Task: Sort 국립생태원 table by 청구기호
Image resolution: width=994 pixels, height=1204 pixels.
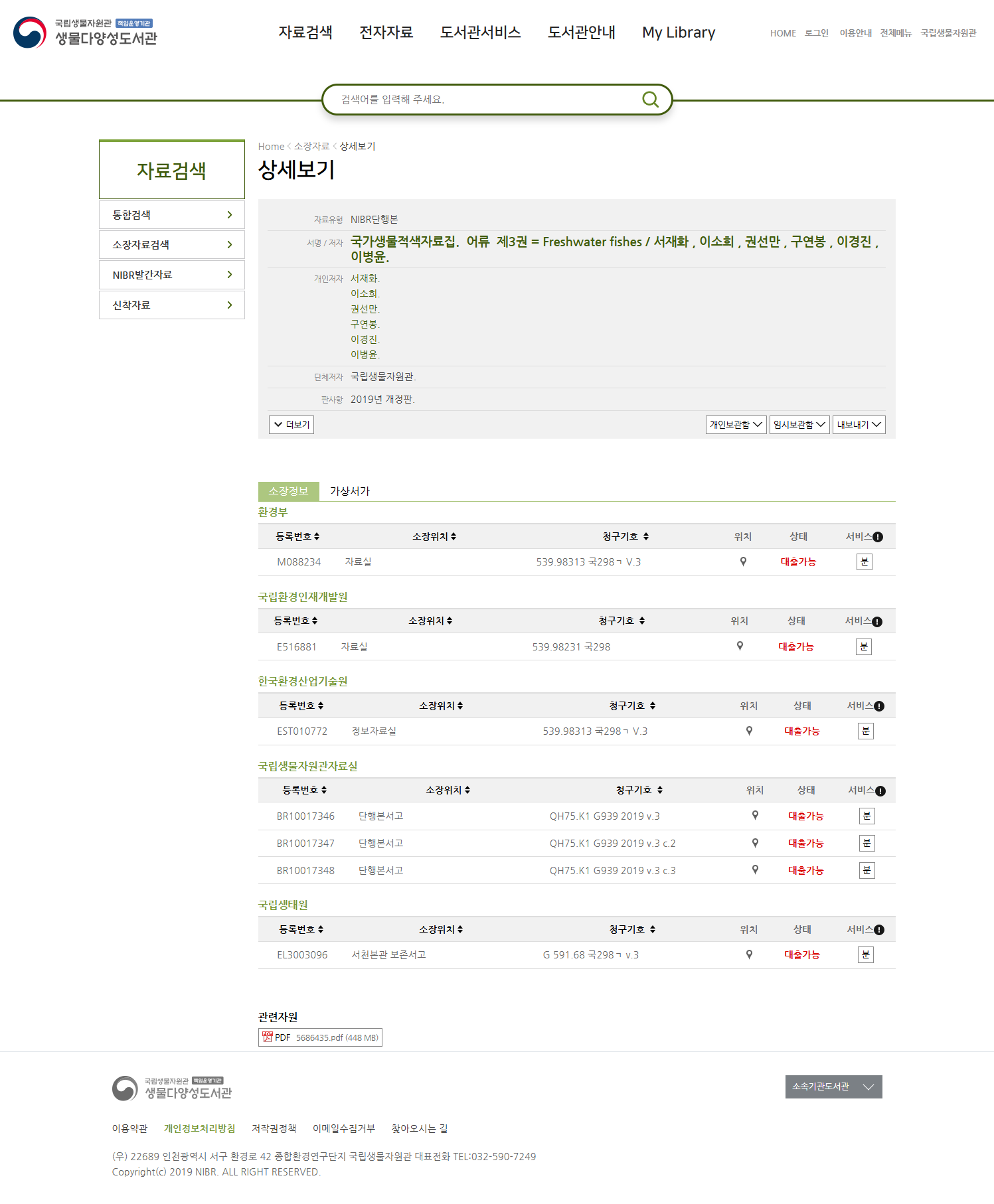Action: tap(632, 929)
